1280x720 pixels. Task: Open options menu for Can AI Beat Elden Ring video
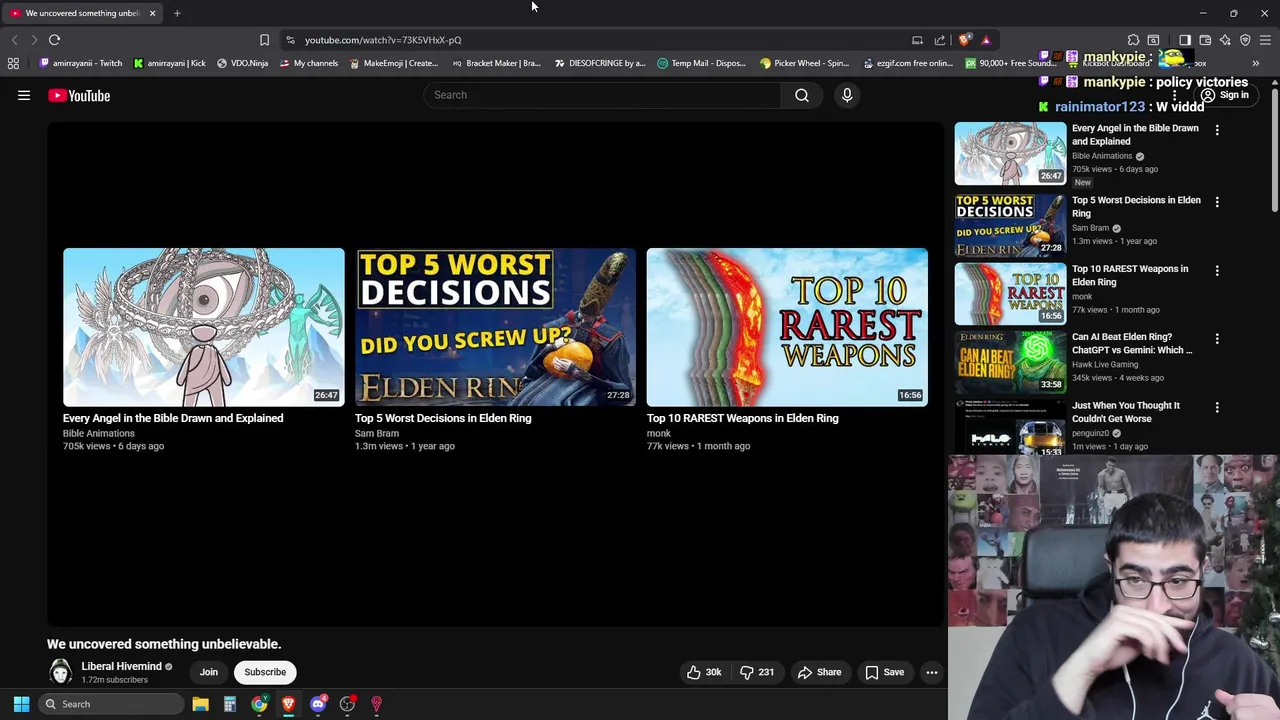pyautogui.click(x=1217, y=339)
